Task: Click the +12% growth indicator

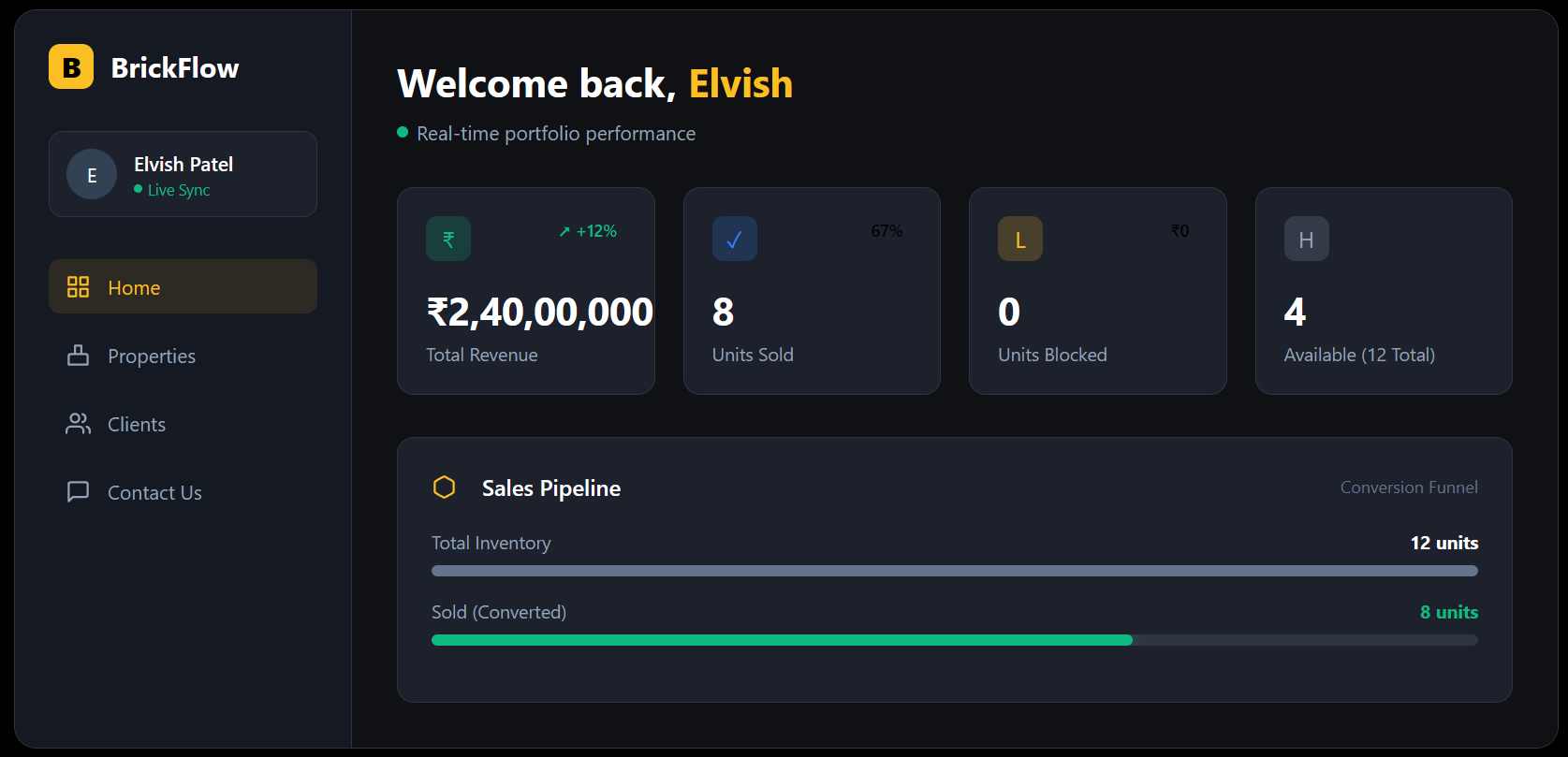Action: tap(589, 230)
